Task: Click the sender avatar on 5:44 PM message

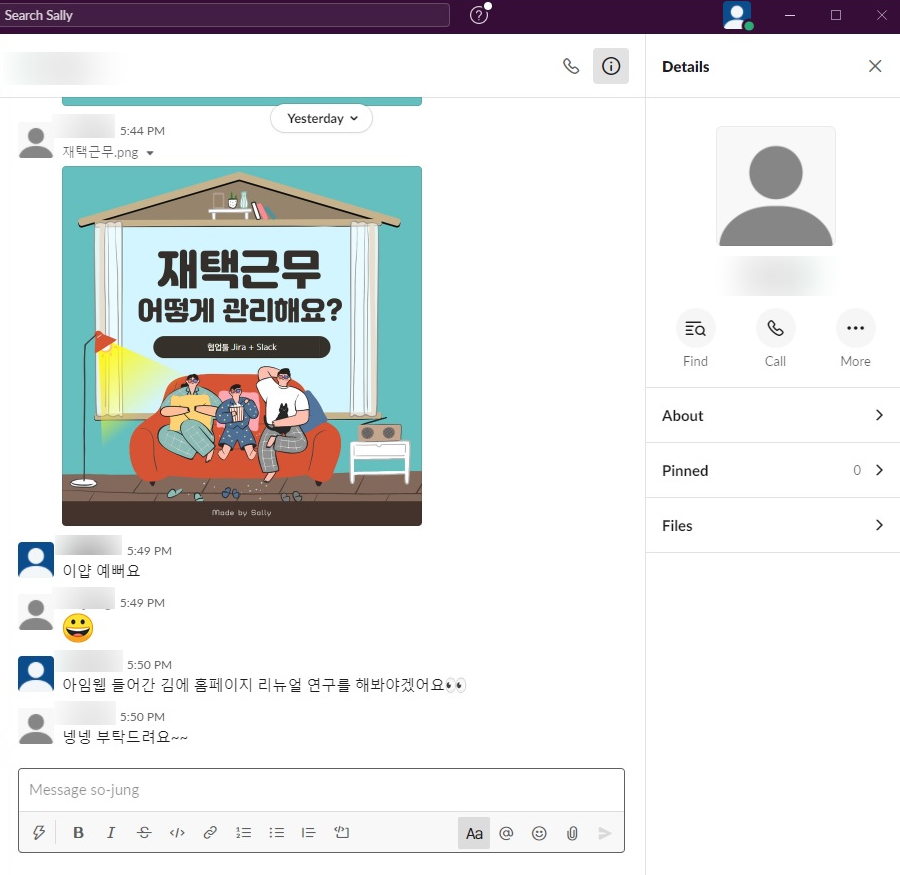Action: click(x=36, y=141)
